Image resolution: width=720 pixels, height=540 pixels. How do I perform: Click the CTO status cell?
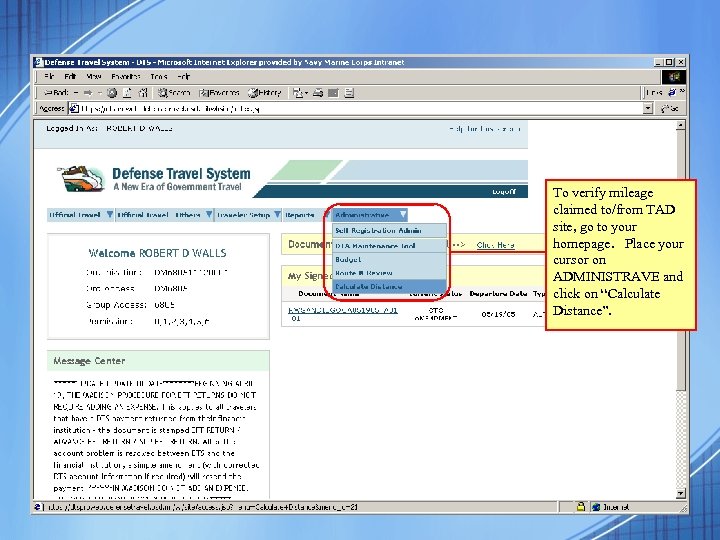435,314
